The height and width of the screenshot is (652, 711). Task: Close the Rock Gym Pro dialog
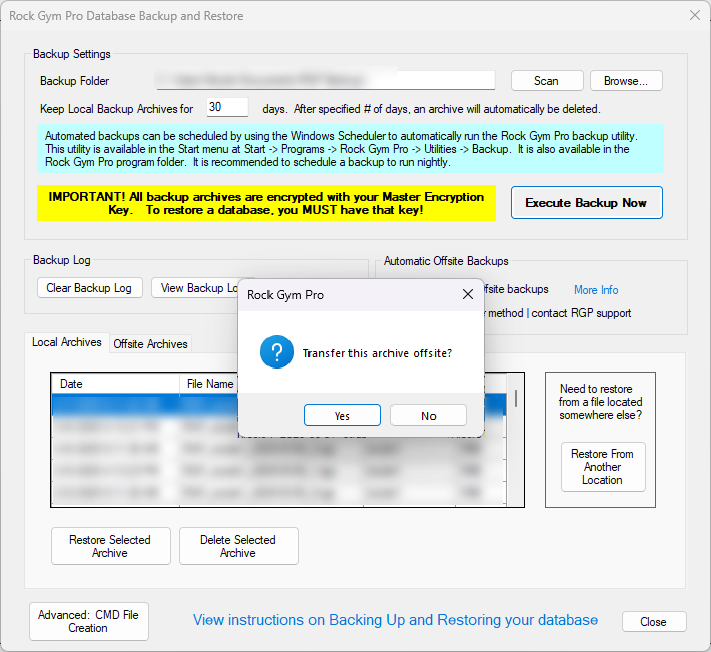(x=468, y=294)
